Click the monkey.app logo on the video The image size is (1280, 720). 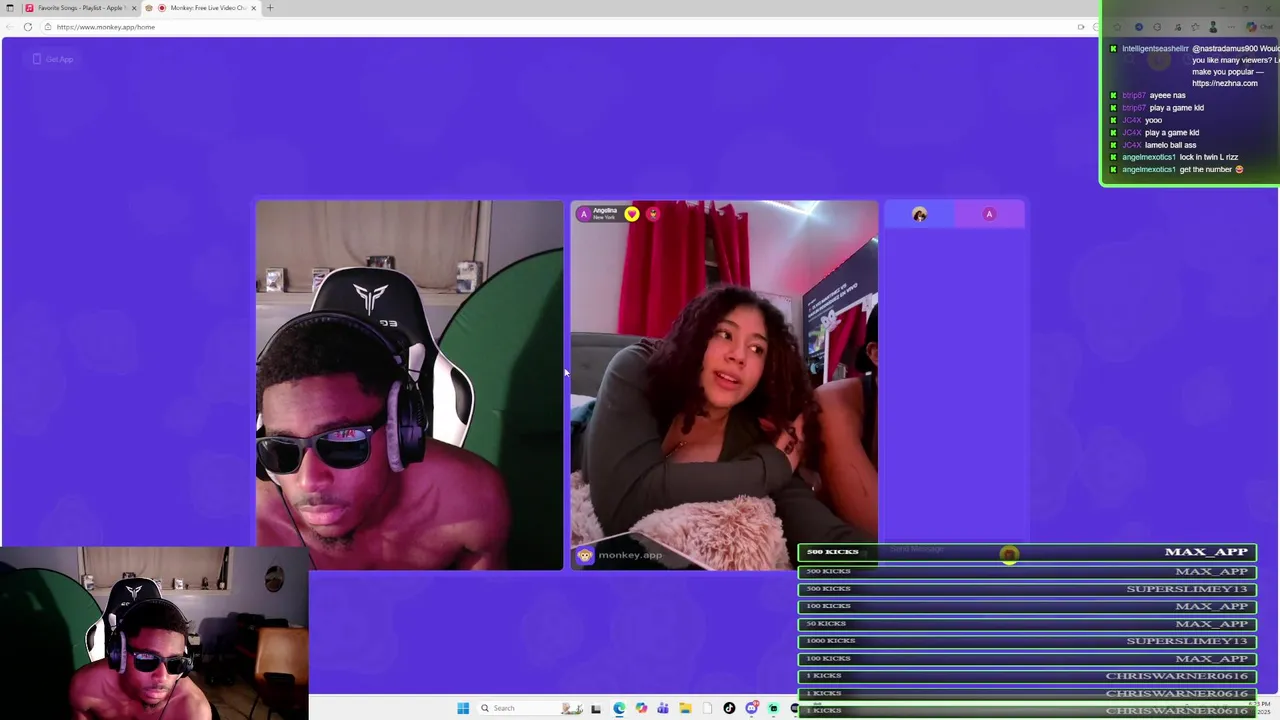tap(620, 555)
